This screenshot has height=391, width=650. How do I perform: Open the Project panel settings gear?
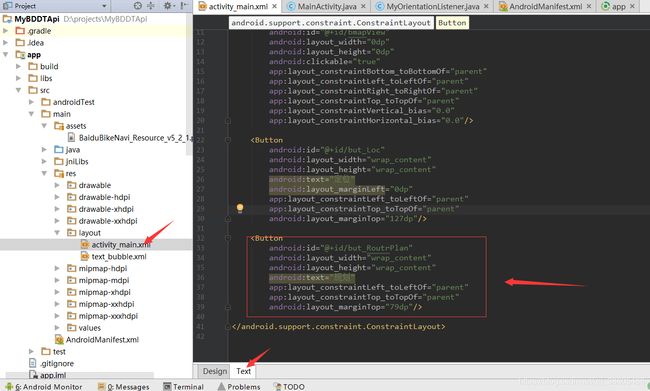pyautogui.click(x=167, y=6)
